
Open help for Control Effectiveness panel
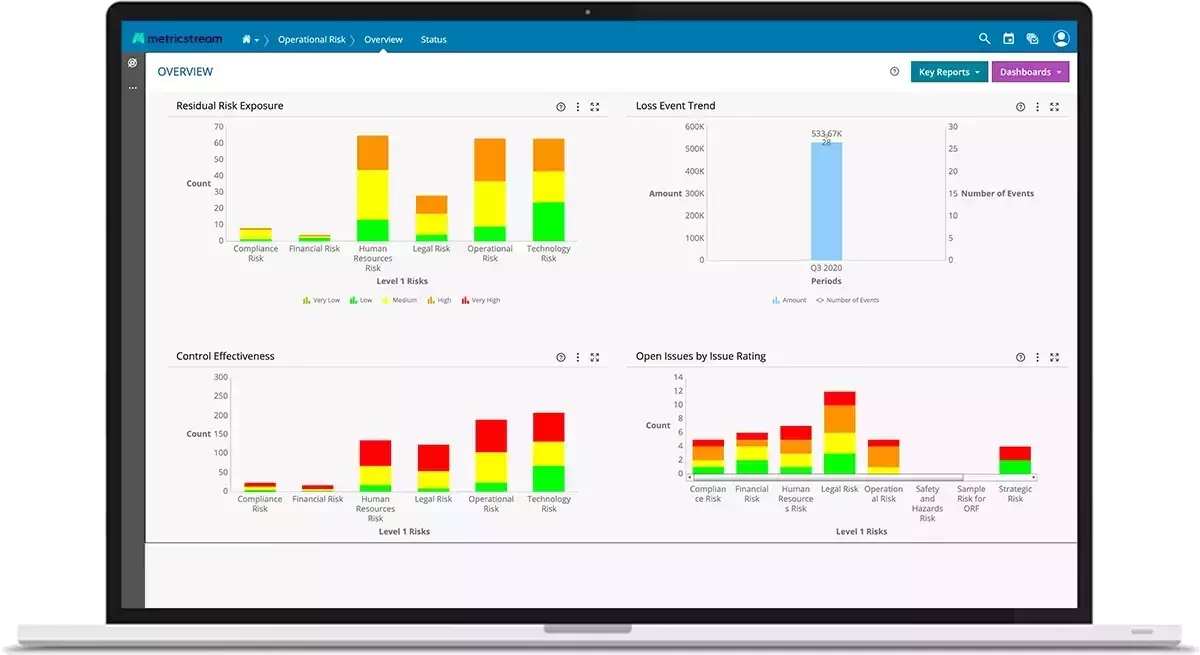tap(560, 357)
